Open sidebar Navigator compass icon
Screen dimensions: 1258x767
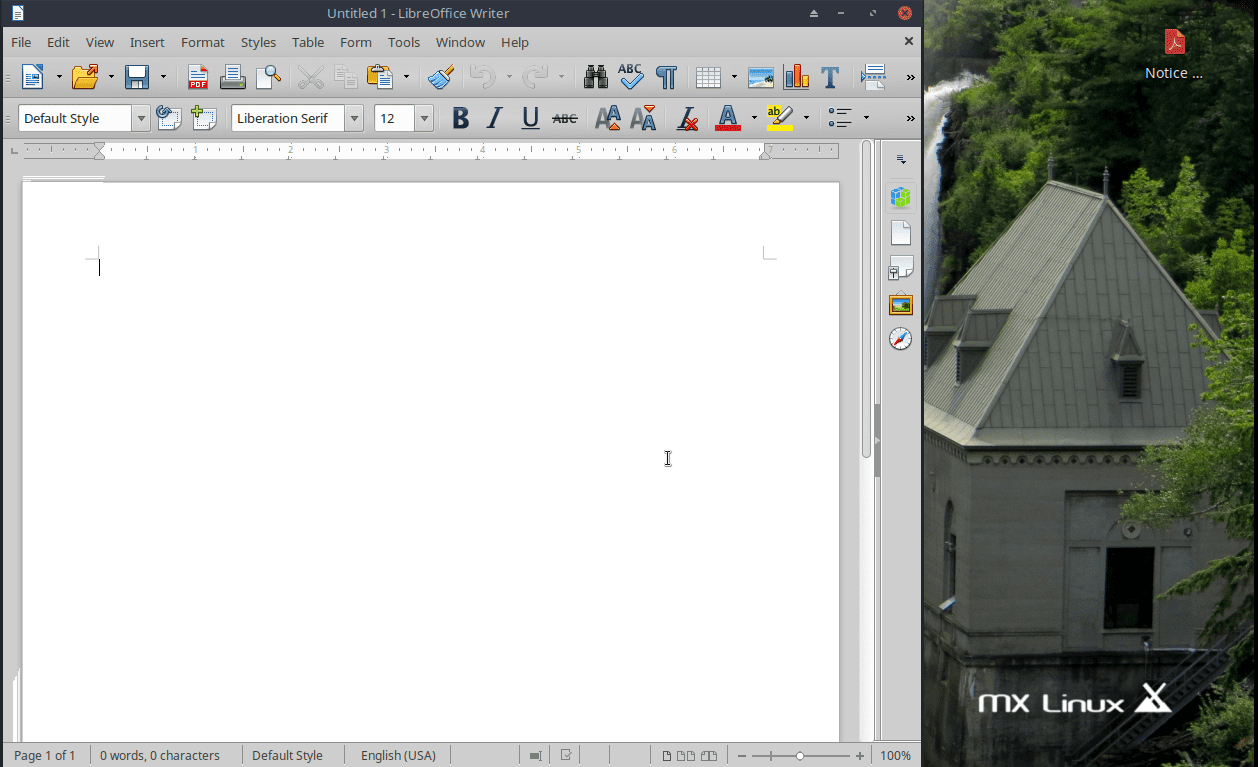(x=901, y=339)
